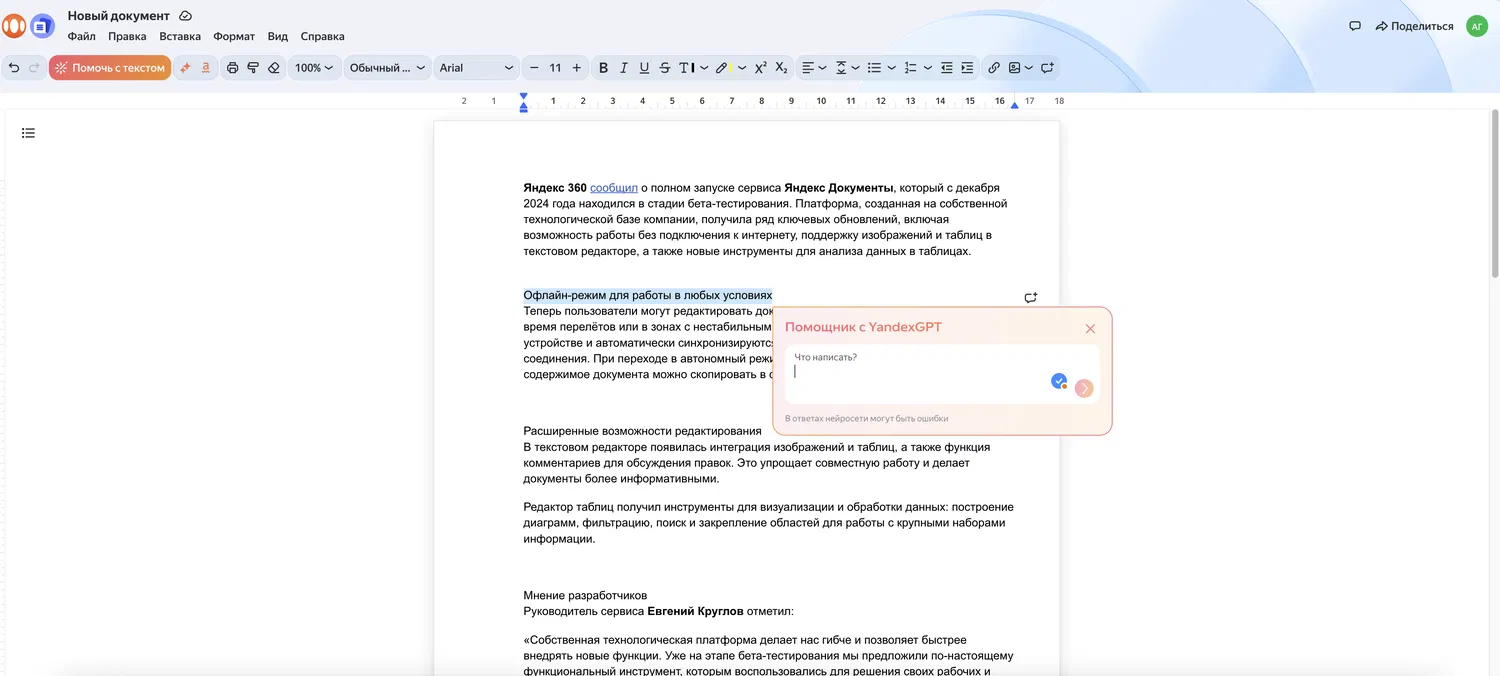Print the document using printer icon

[x=232, y=68]
